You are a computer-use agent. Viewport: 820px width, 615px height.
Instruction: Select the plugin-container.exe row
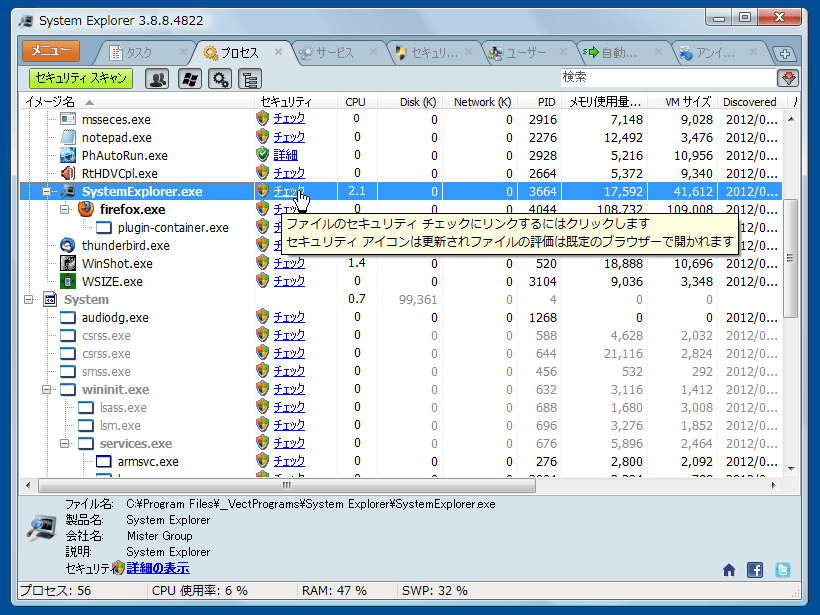click(x=401, y=227)
